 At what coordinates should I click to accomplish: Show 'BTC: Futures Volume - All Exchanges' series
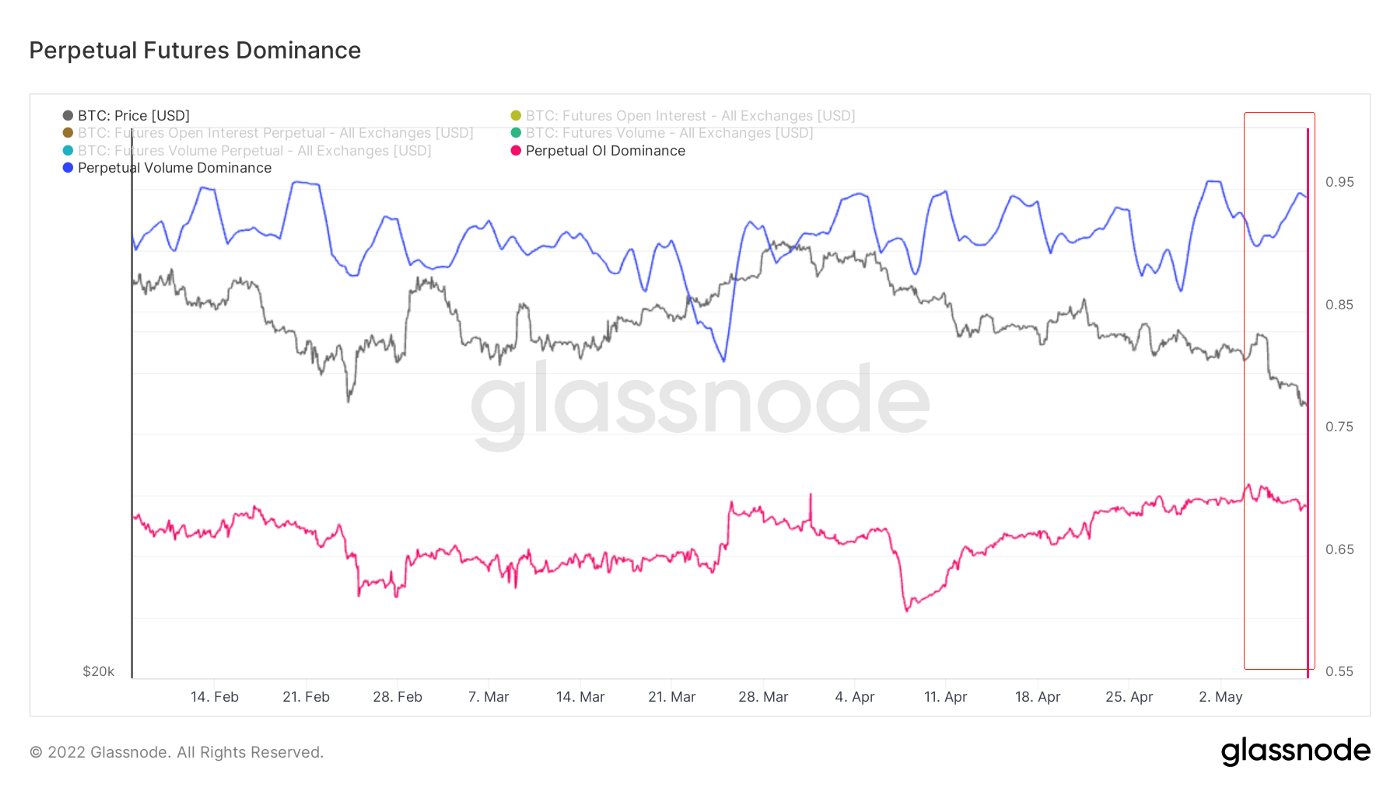[669, 133]
